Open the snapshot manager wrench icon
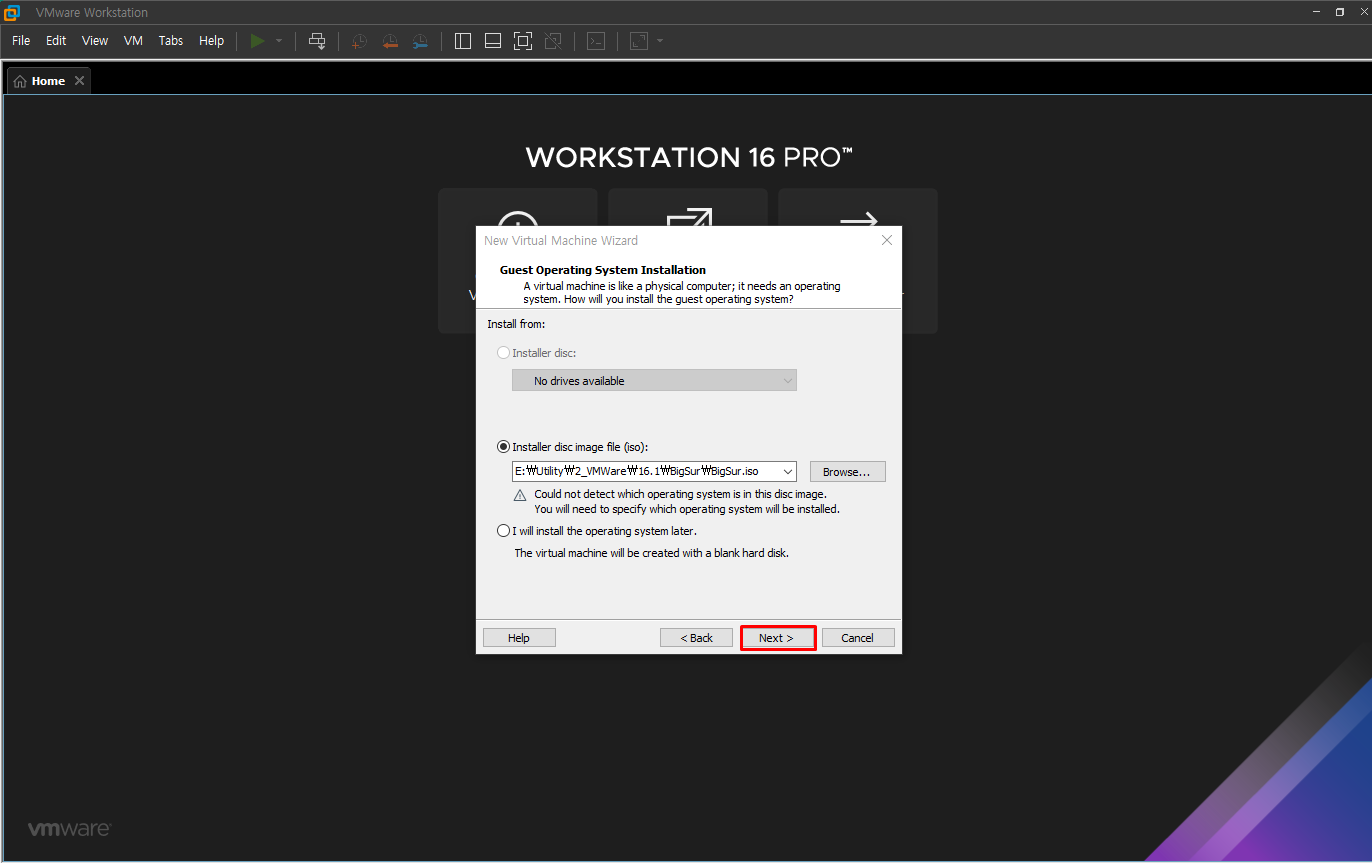1372x863 pixels. tap(420, 41)
